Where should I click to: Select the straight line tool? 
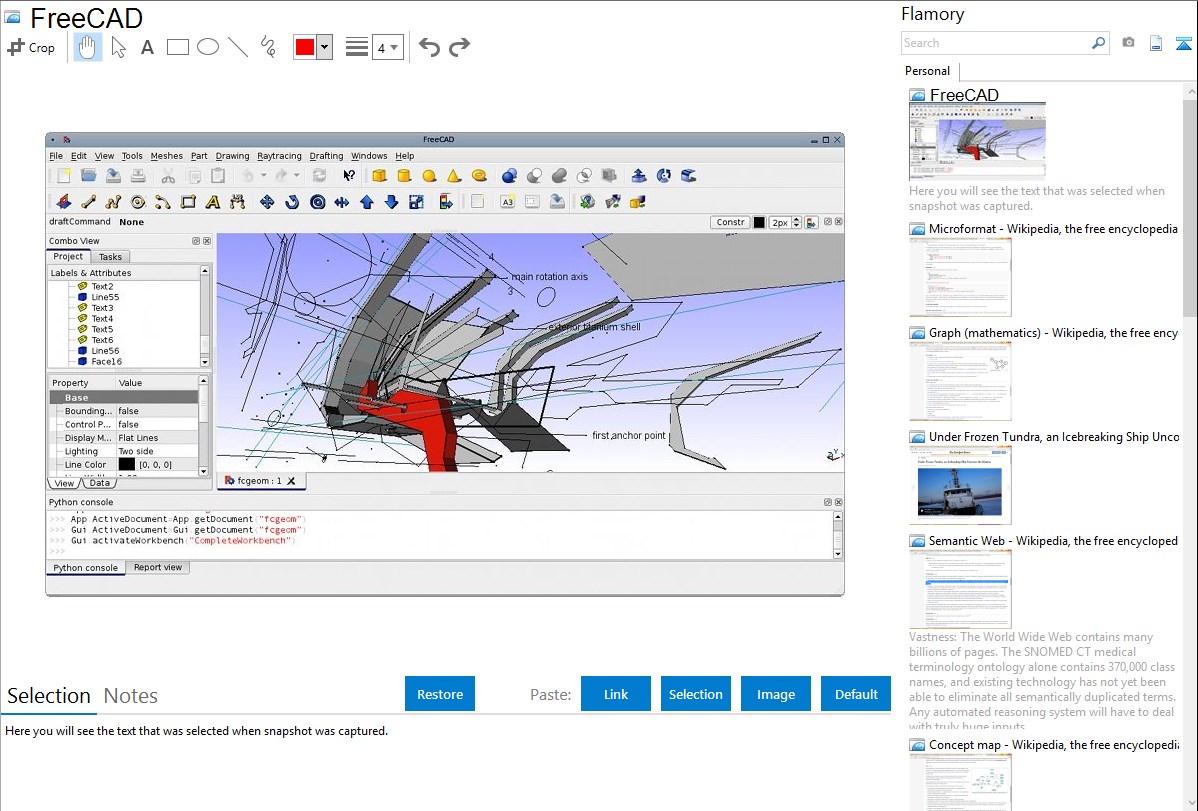coord(238,47)
